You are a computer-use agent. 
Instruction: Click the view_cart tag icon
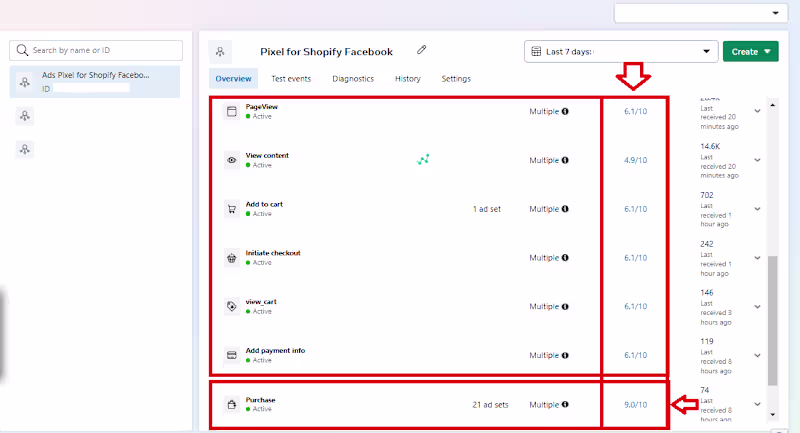pyautogui.click(x=231, y=306)
